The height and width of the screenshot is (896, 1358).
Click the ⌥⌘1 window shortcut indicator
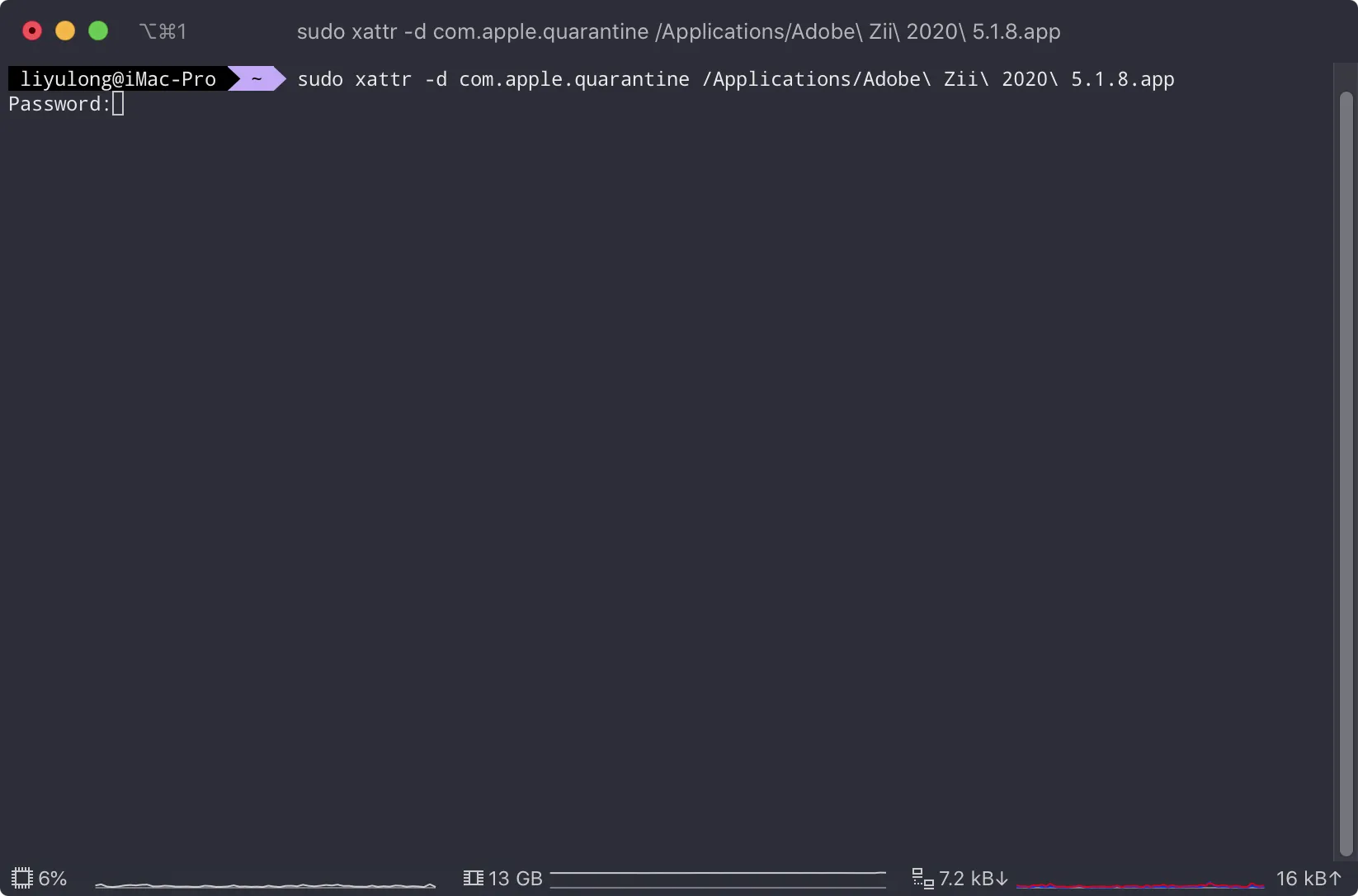tap(163, 31)
